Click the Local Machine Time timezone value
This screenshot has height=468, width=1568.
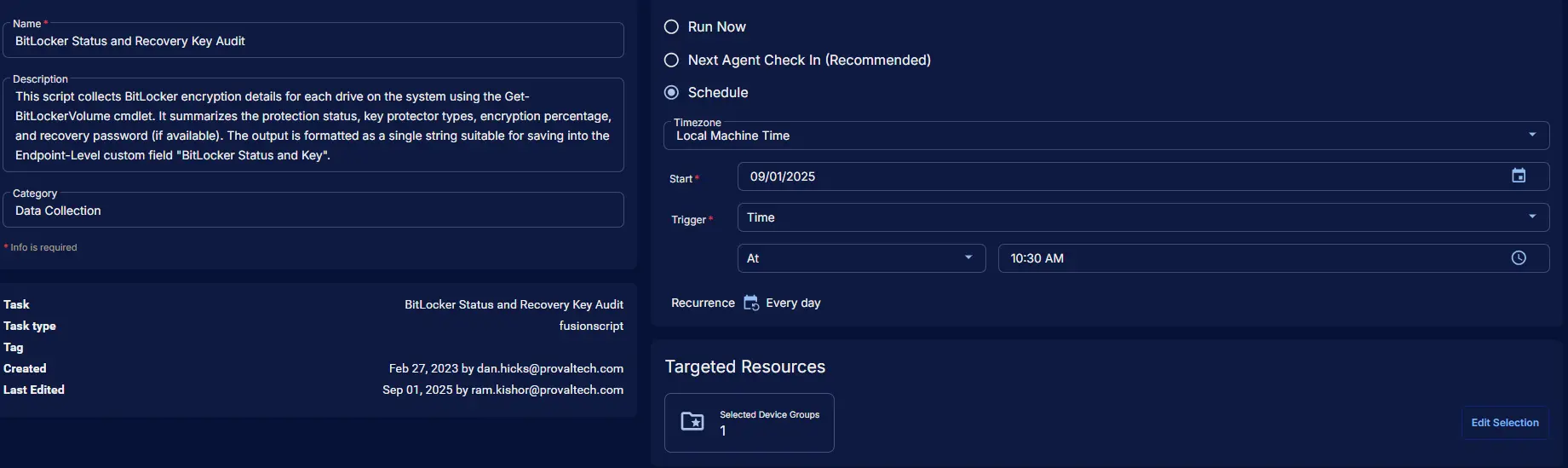pyautogui.click(x=732, y=136)
